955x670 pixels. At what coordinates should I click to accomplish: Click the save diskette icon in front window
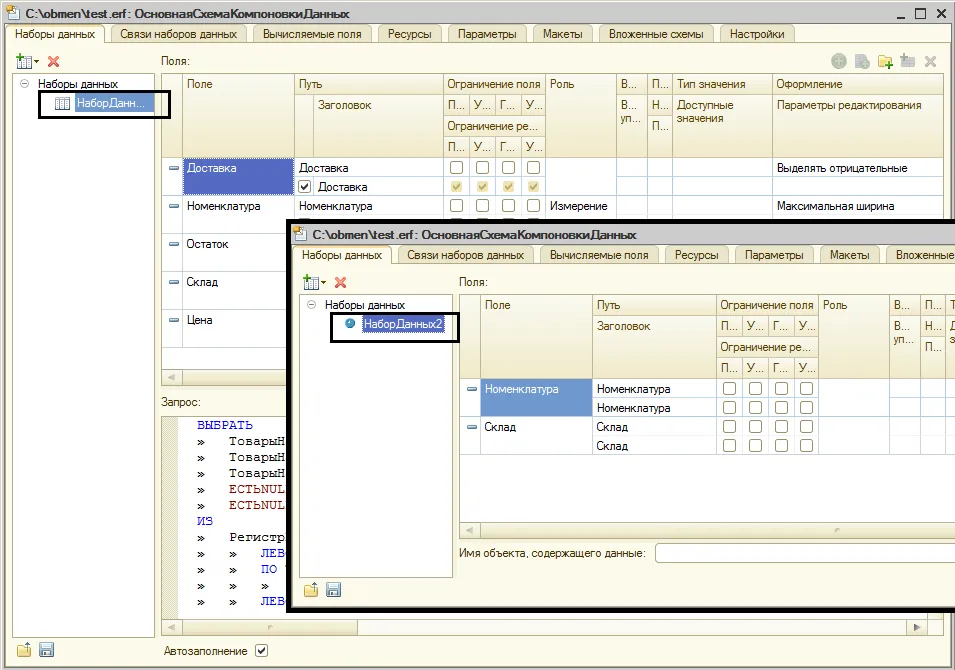(x=333, y=590)
